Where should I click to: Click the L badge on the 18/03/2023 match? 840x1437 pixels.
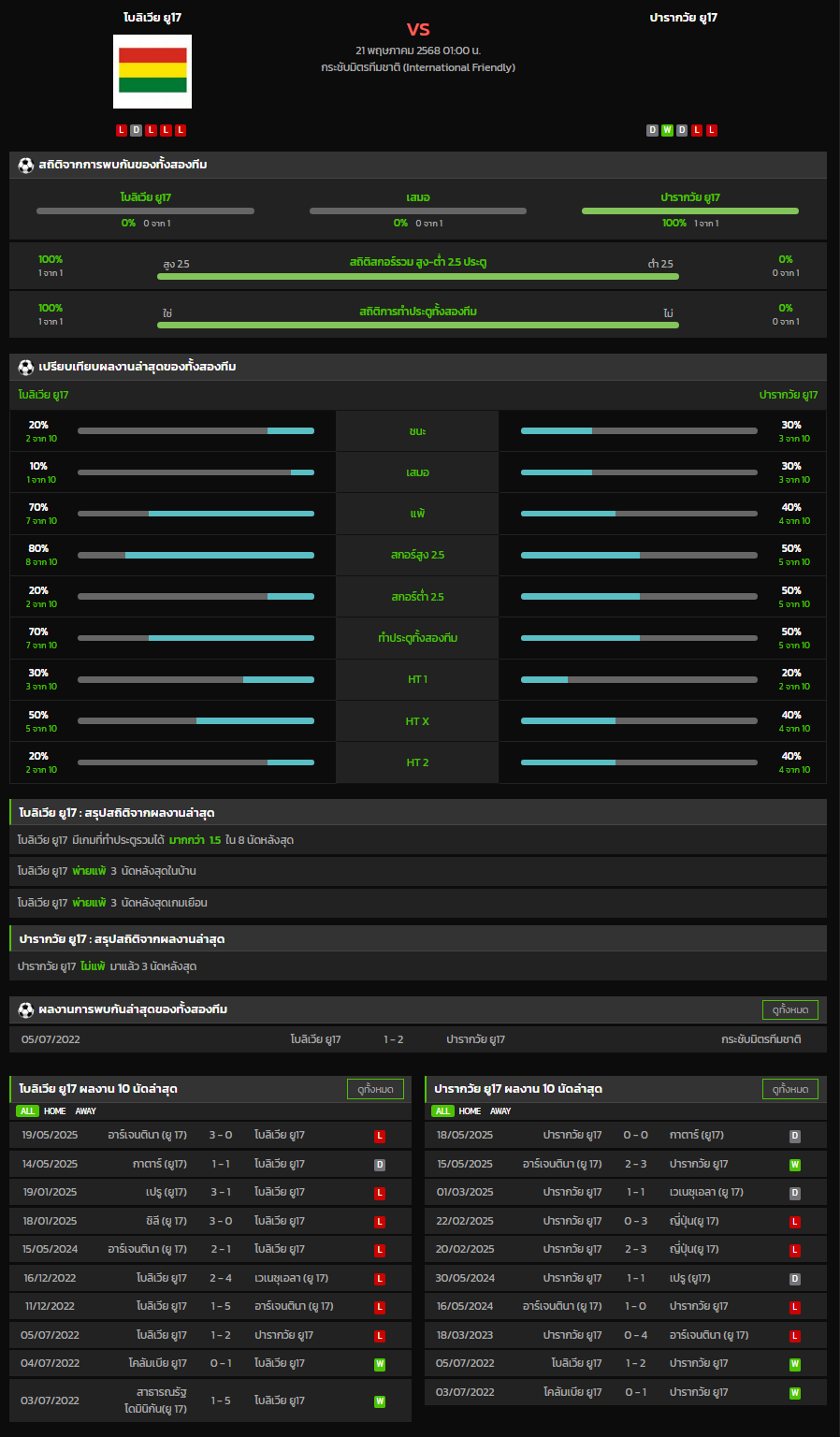pos(795,1336)
